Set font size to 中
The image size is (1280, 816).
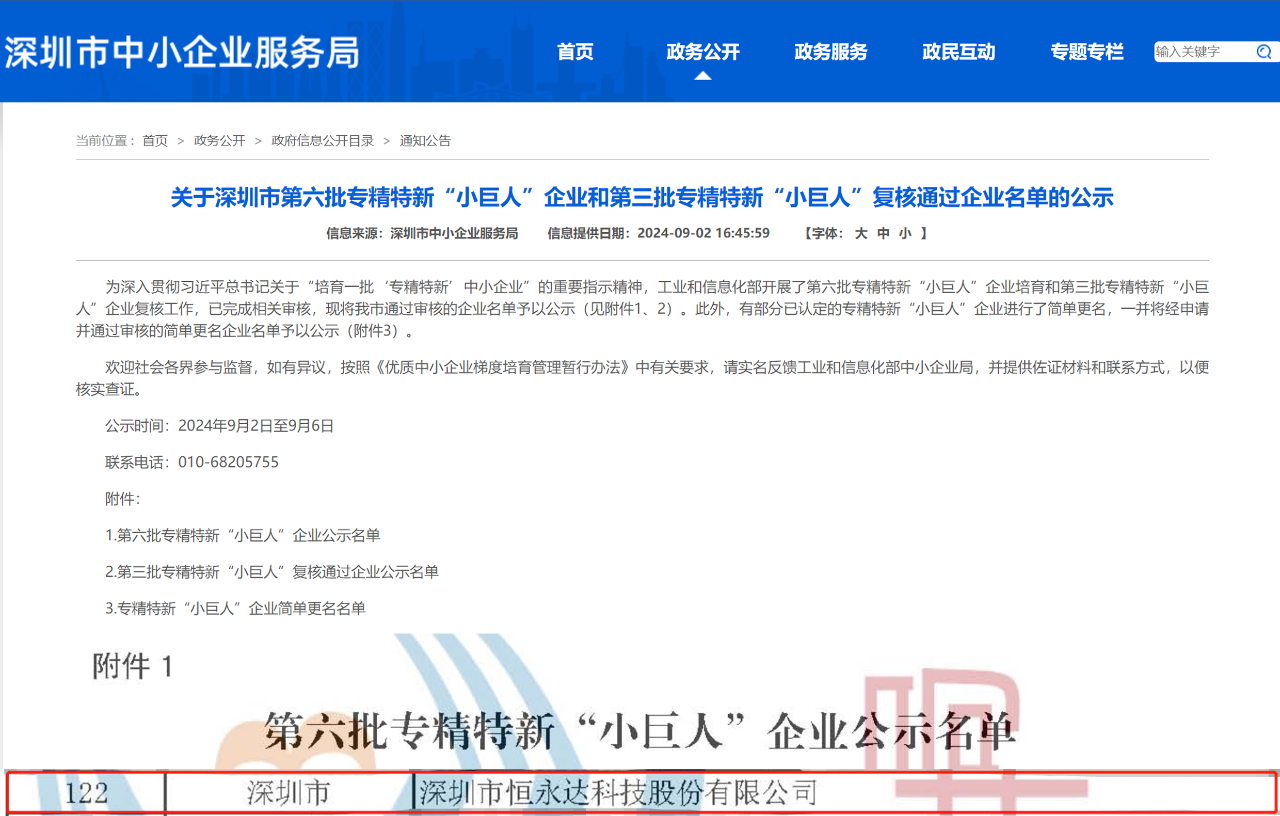pyautogui.click(x=883, y=233)
